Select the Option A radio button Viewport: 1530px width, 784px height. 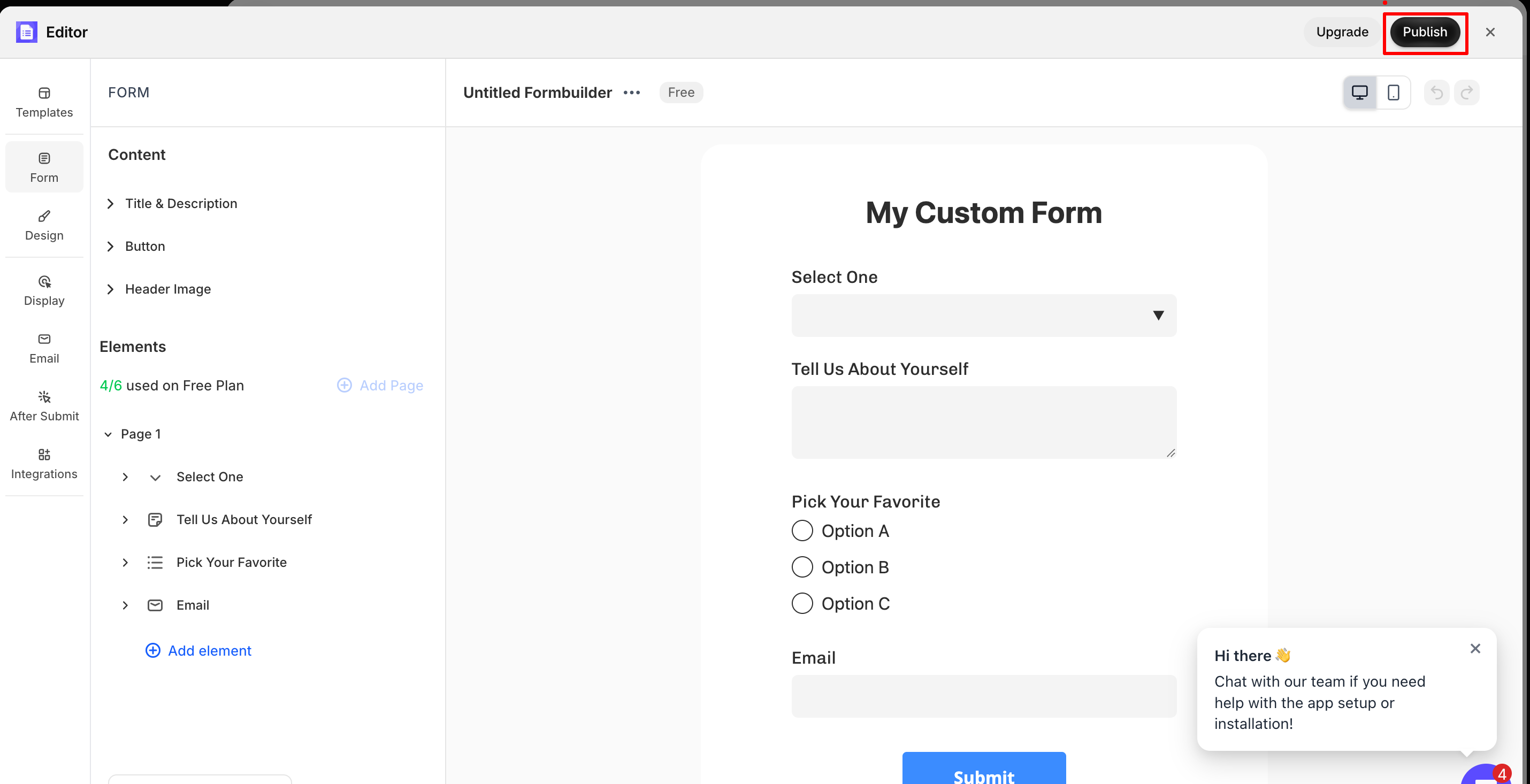(x=802, y=531)
